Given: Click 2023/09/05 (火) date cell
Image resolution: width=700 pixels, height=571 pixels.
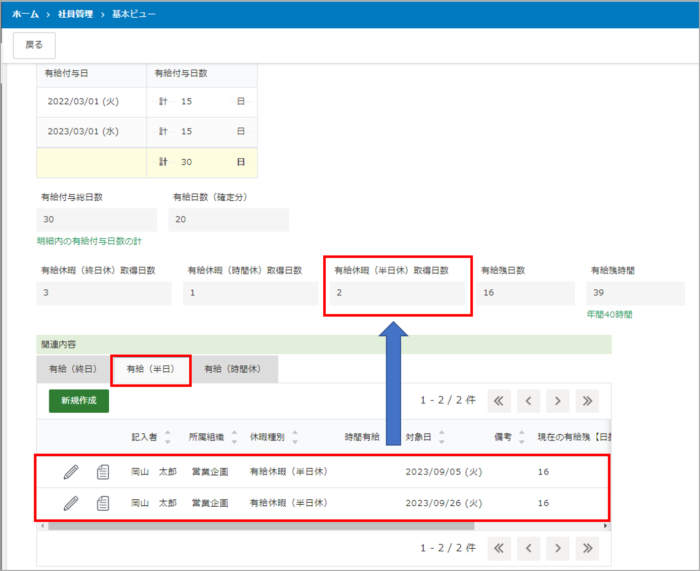Looking at the screenshot, I should point(444,472).
